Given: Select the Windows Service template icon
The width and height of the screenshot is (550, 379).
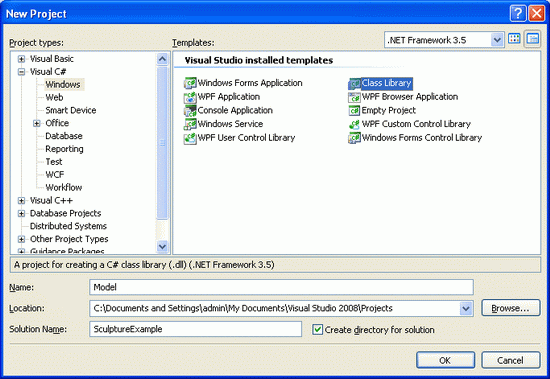Looking at the screenshot, I should click(x=190, y=124).
